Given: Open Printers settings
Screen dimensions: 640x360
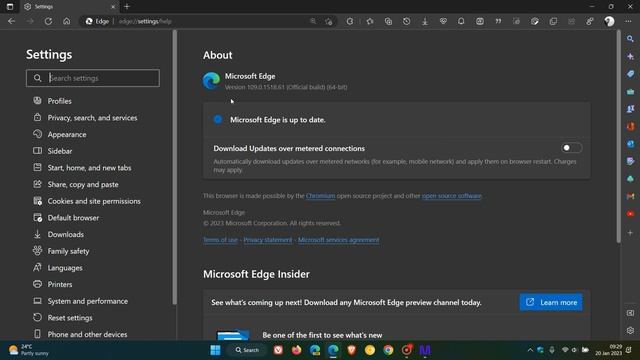Looking at the screenshot, I should click(x=60, y=284).
